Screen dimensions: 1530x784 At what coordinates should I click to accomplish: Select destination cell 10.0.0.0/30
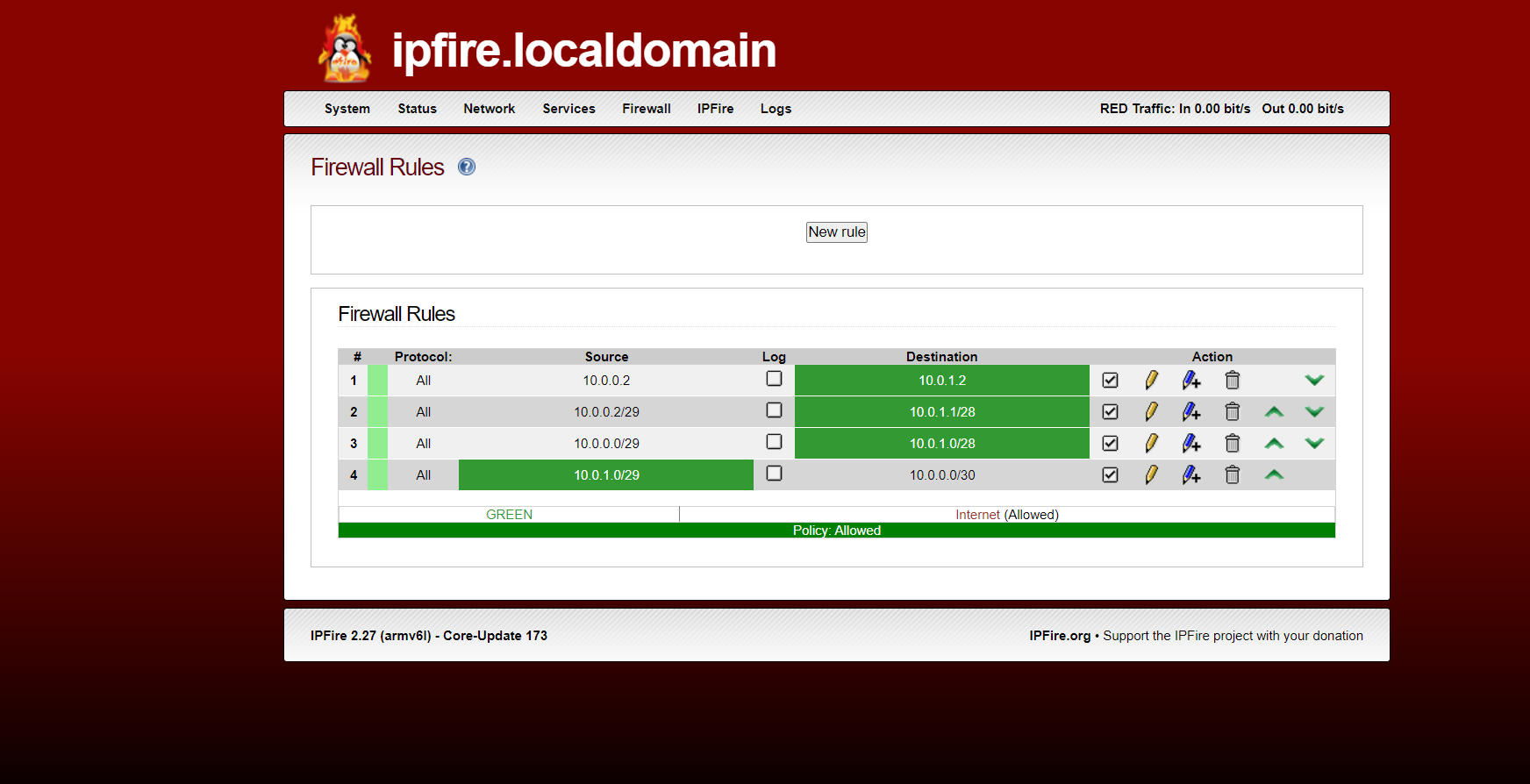point(942,474)
